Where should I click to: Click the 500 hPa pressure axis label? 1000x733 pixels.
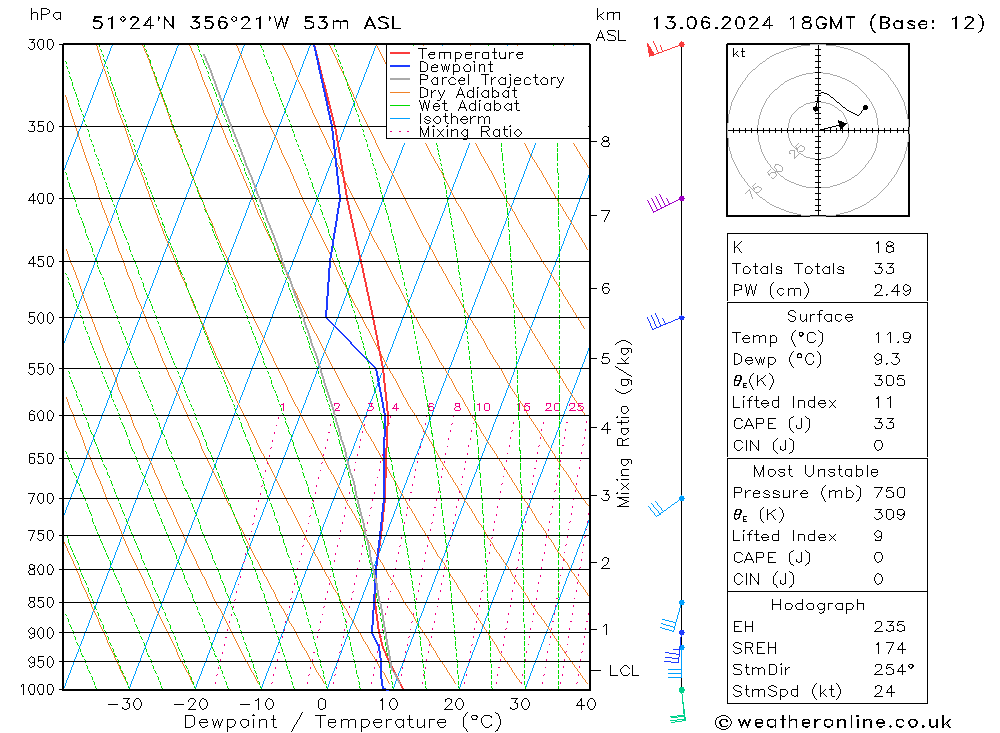[41, 318]
